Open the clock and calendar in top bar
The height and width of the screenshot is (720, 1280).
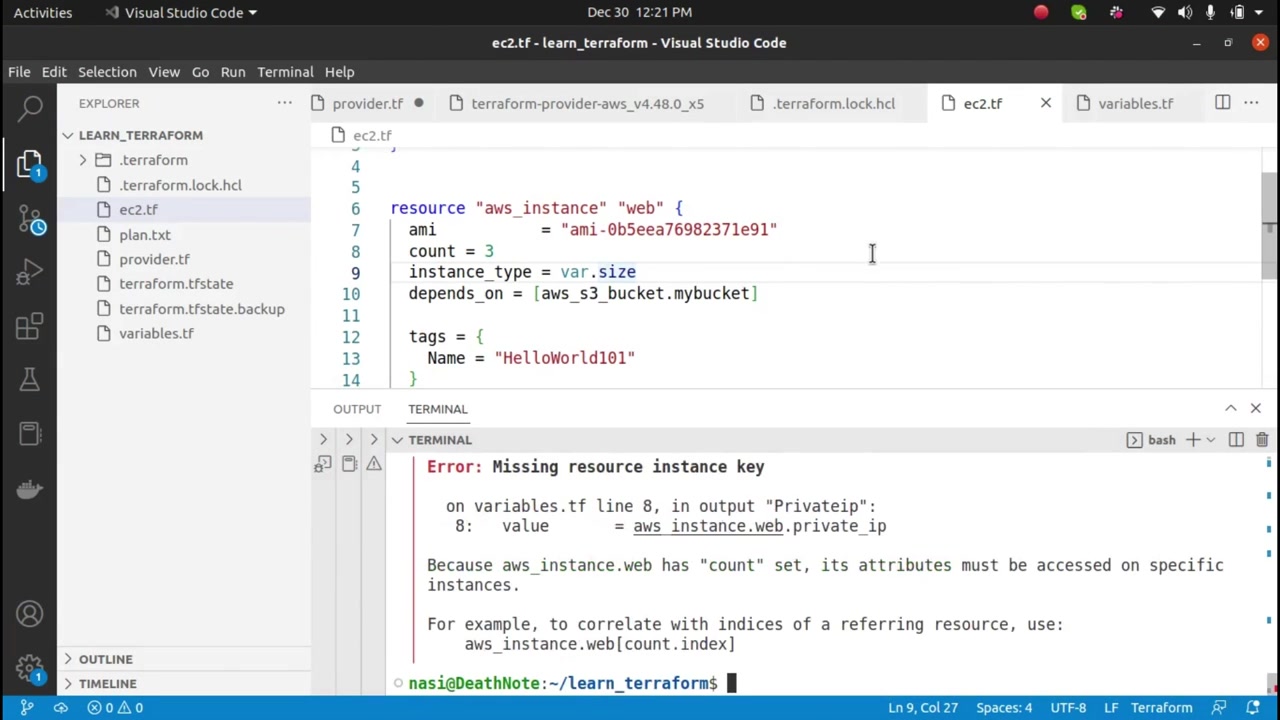tap(639, 12)
